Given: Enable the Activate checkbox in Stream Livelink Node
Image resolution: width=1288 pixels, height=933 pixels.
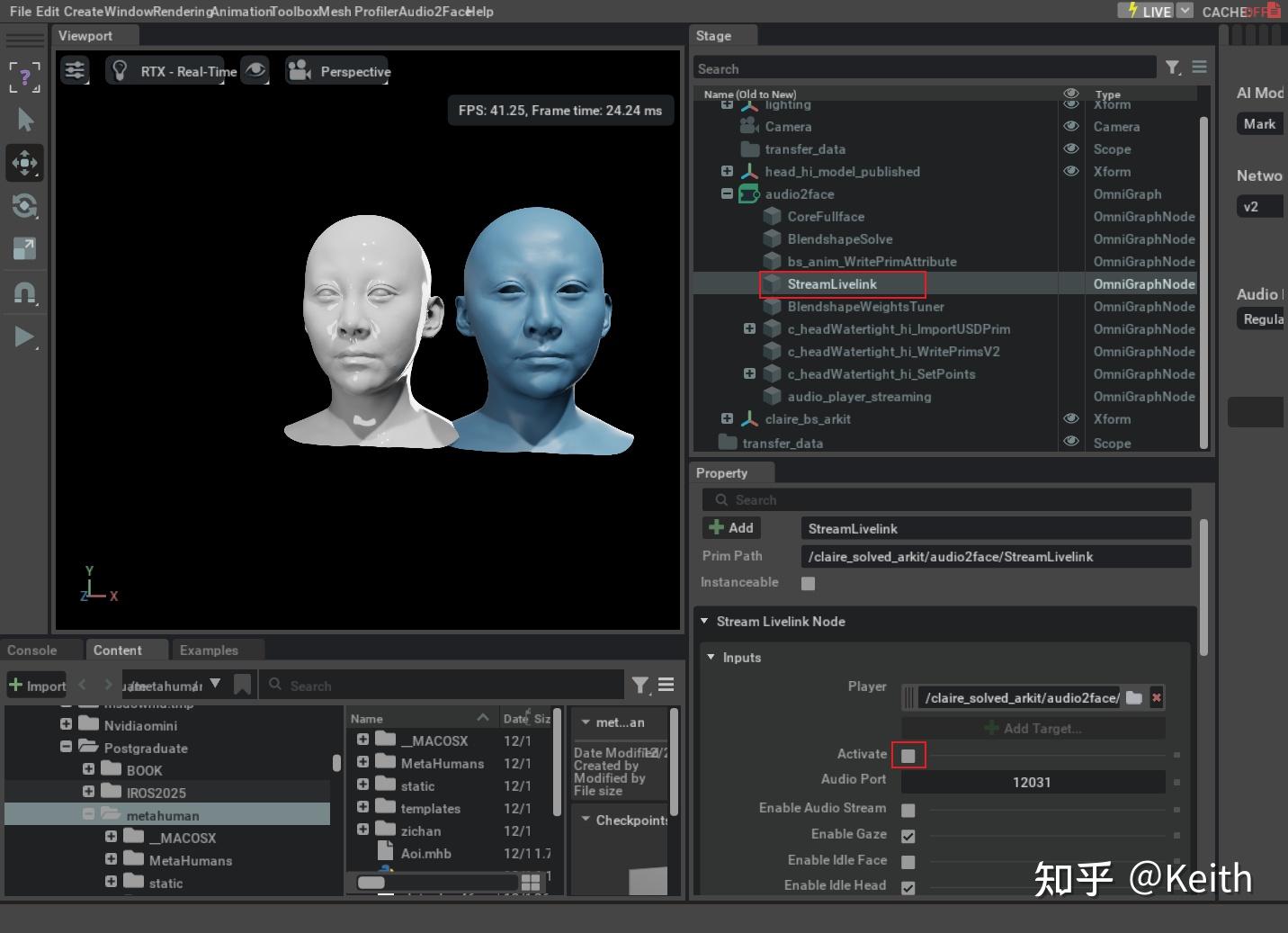Looking at the screenshot, I should (x=908, y=755).
